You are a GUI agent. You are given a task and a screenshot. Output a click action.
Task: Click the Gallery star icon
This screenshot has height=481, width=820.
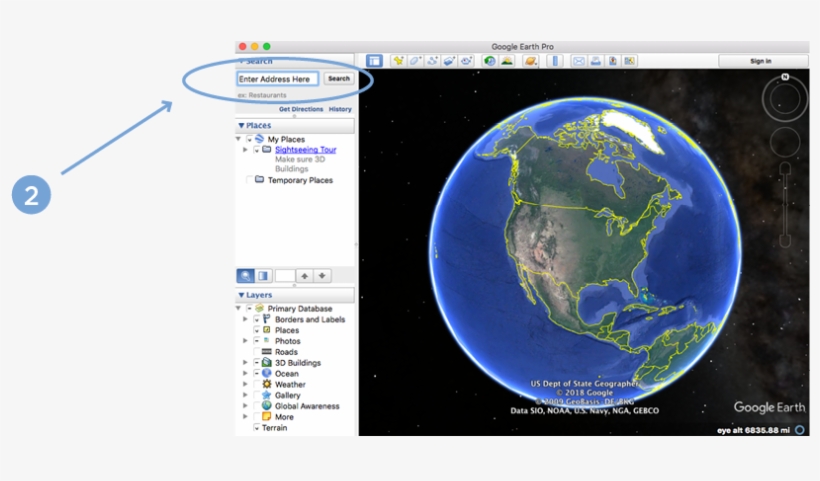tap(267, 395)
